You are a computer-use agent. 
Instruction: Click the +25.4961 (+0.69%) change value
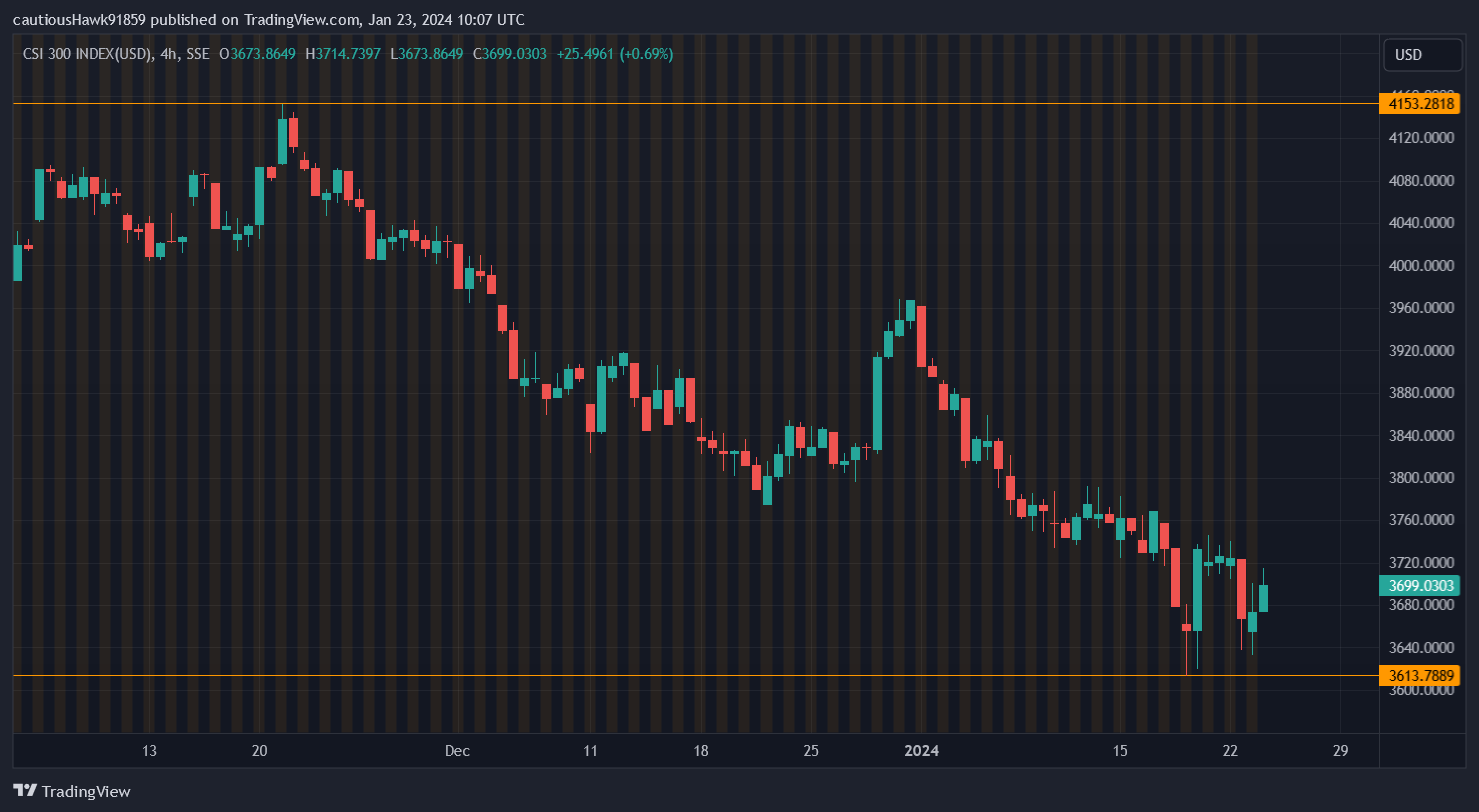[x=613, y=55]
